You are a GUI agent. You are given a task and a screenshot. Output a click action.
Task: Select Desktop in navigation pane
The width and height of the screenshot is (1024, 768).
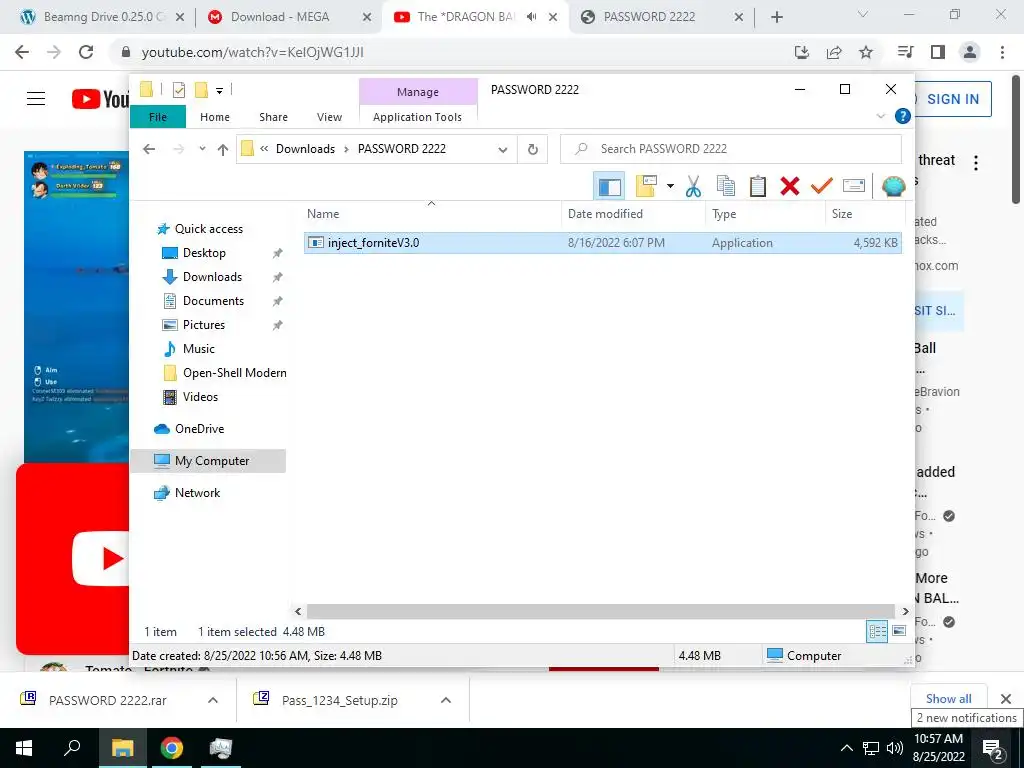click(x=204, y=253)
